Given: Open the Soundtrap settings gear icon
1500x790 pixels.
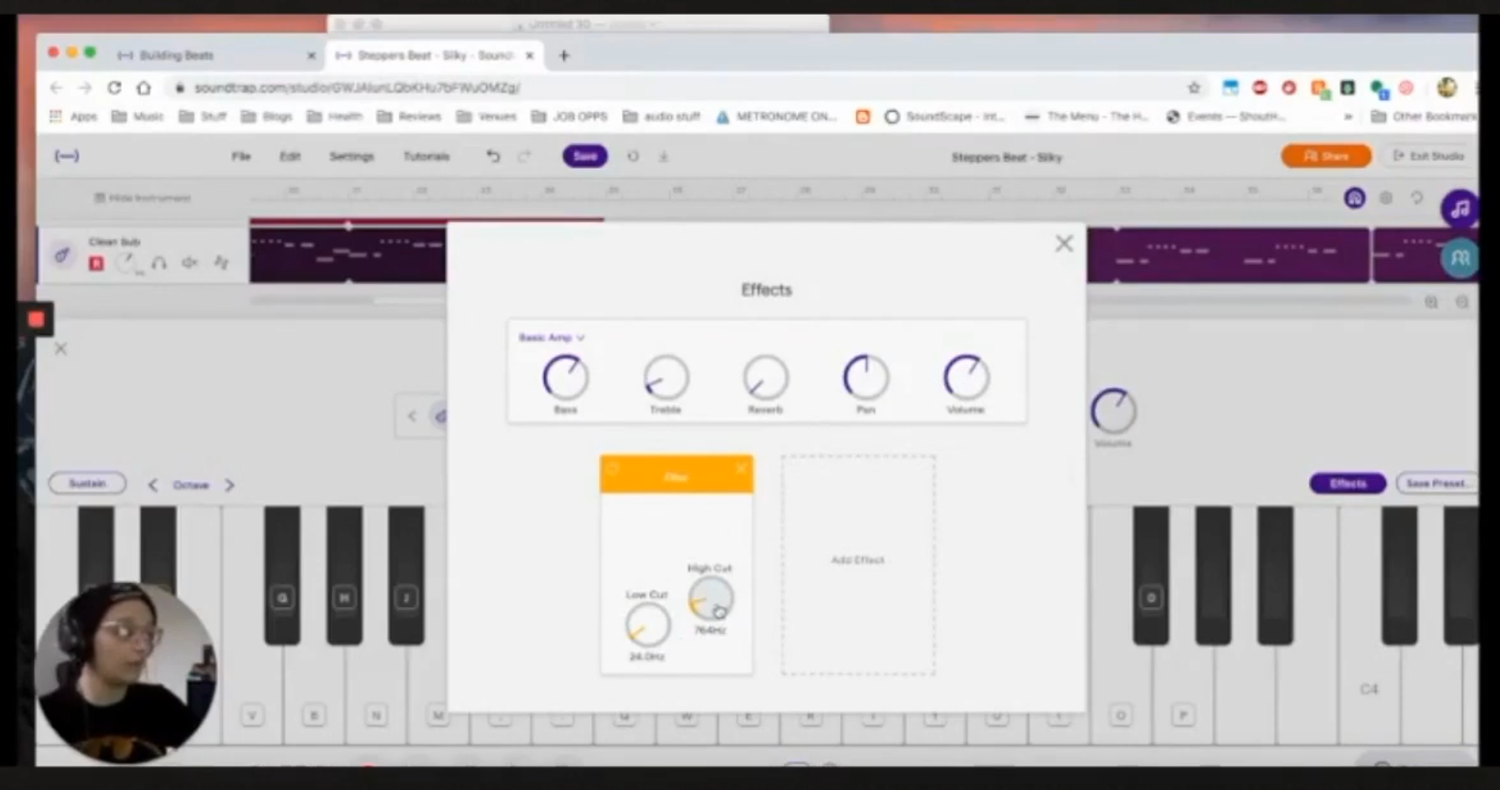Looking at the screenshot, I should tap(1386, 198).
